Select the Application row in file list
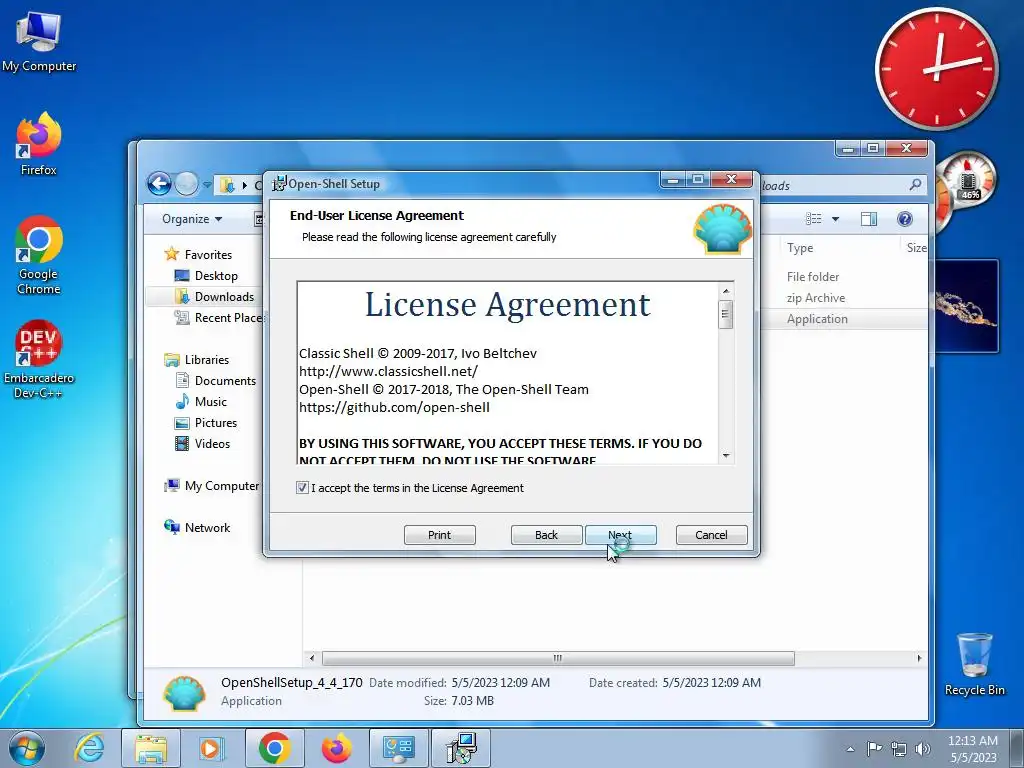 point(817,319)
